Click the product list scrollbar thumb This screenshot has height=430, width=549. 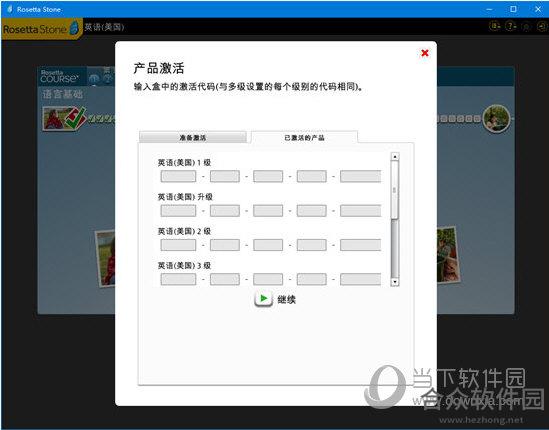[395, 189]
